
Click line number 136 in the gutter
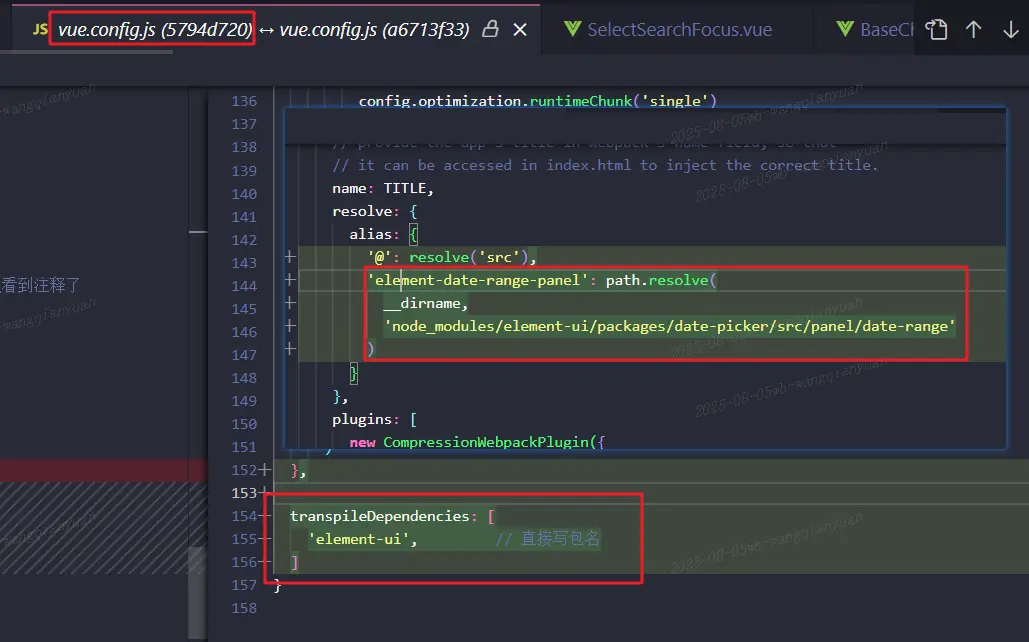(244, 101)
